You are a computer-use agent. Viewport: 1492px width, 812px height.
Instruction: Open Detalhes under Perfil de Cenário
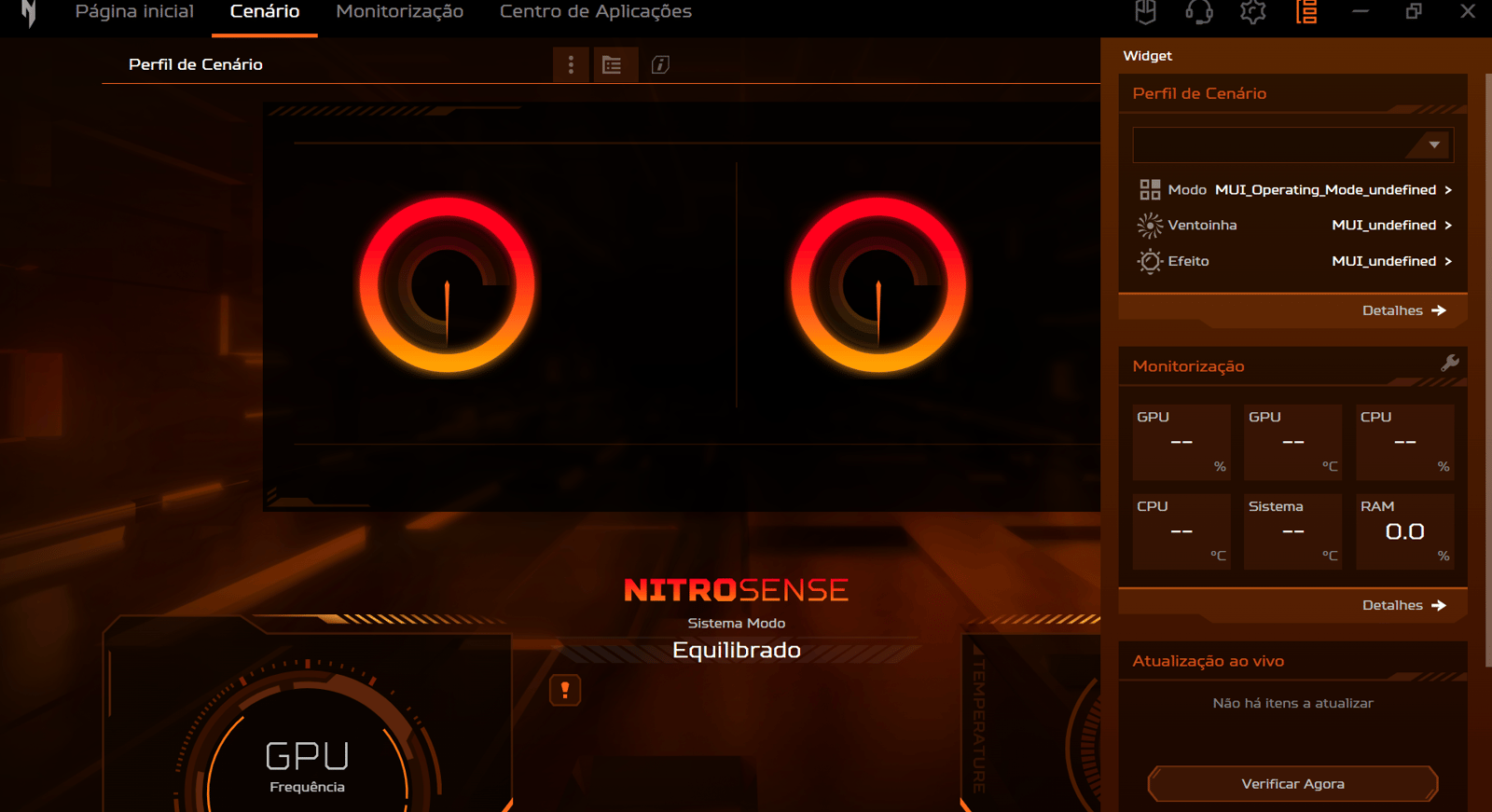[x=1403, y=310]
